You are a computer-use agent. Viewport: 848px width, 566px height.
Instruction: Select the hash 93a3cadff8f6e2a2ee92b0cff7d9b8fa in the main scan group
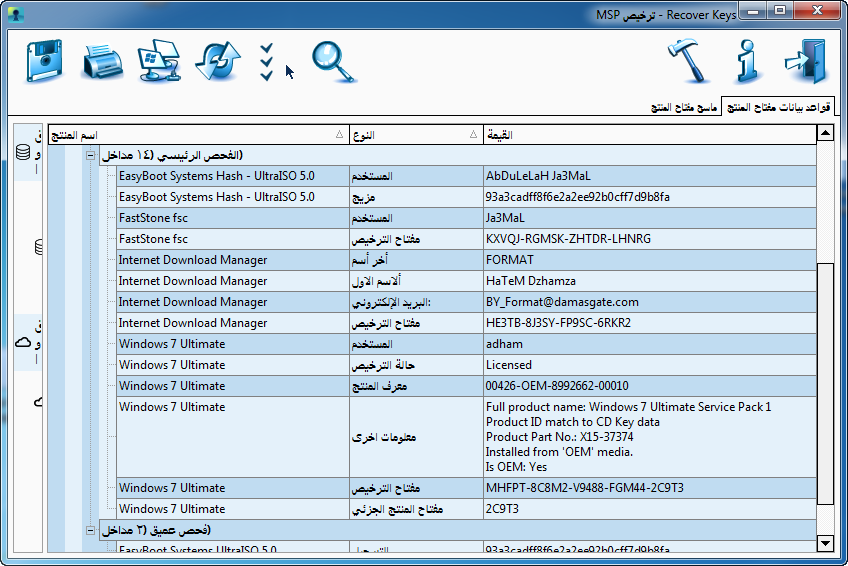(650, 197)
